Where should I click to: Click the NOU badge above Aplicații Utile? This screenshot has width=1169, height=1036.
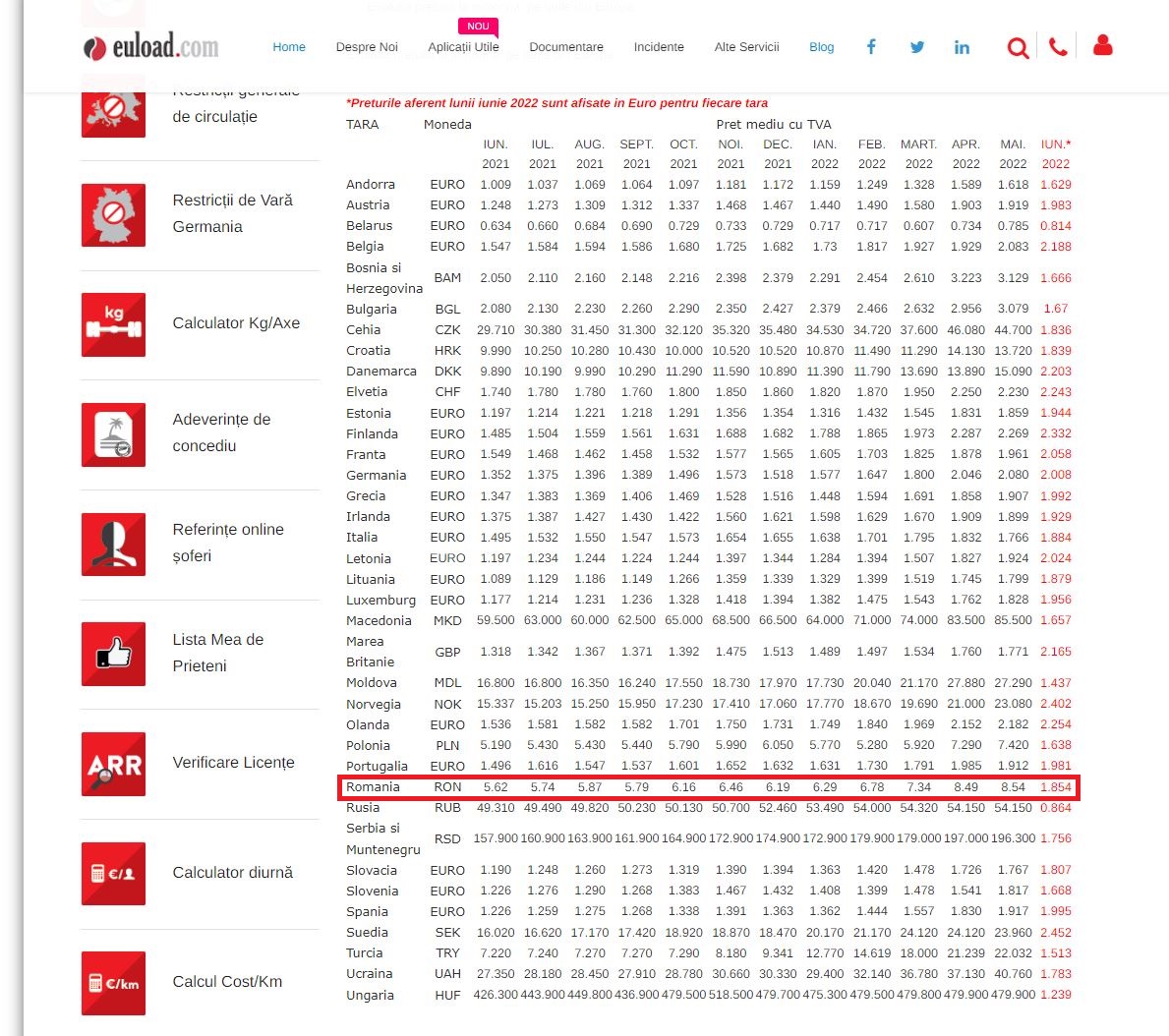[x=478, y=27]
